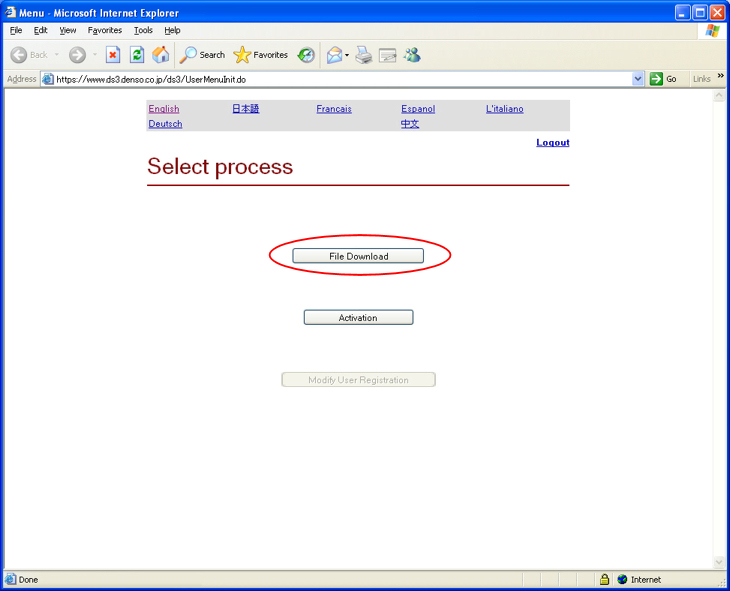Switch language to Espanol
The image size is (730, 591).
(x=418, y=109)
